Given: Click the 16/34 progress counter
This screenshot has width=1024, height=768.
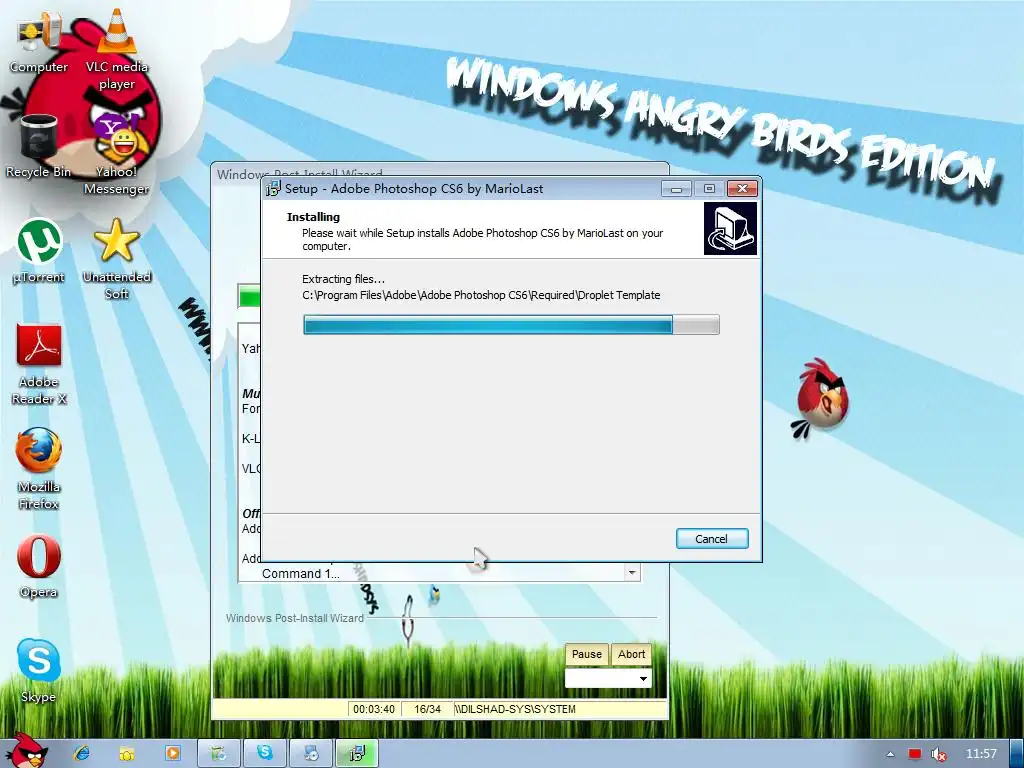Looking at the screenshot, I should point(427,709).
